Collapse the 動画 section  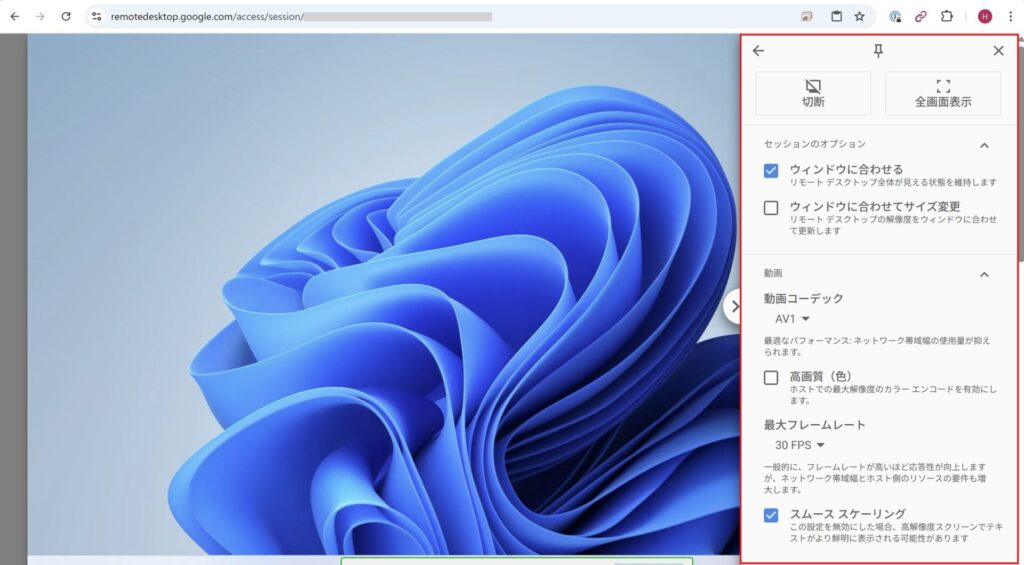(x=984, y=274)
